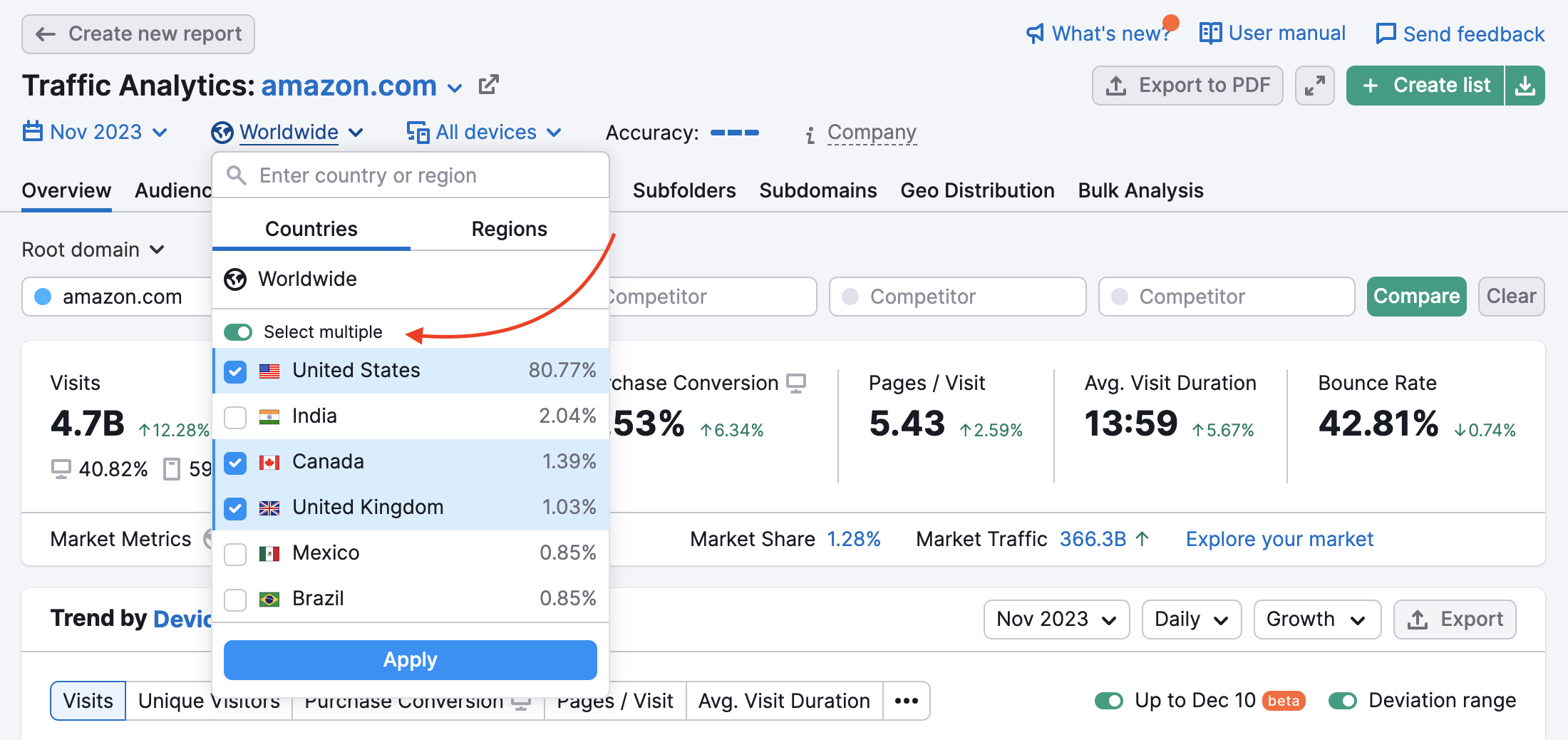
Task: Click the last Competitor input field
Action: point(1226,297)
